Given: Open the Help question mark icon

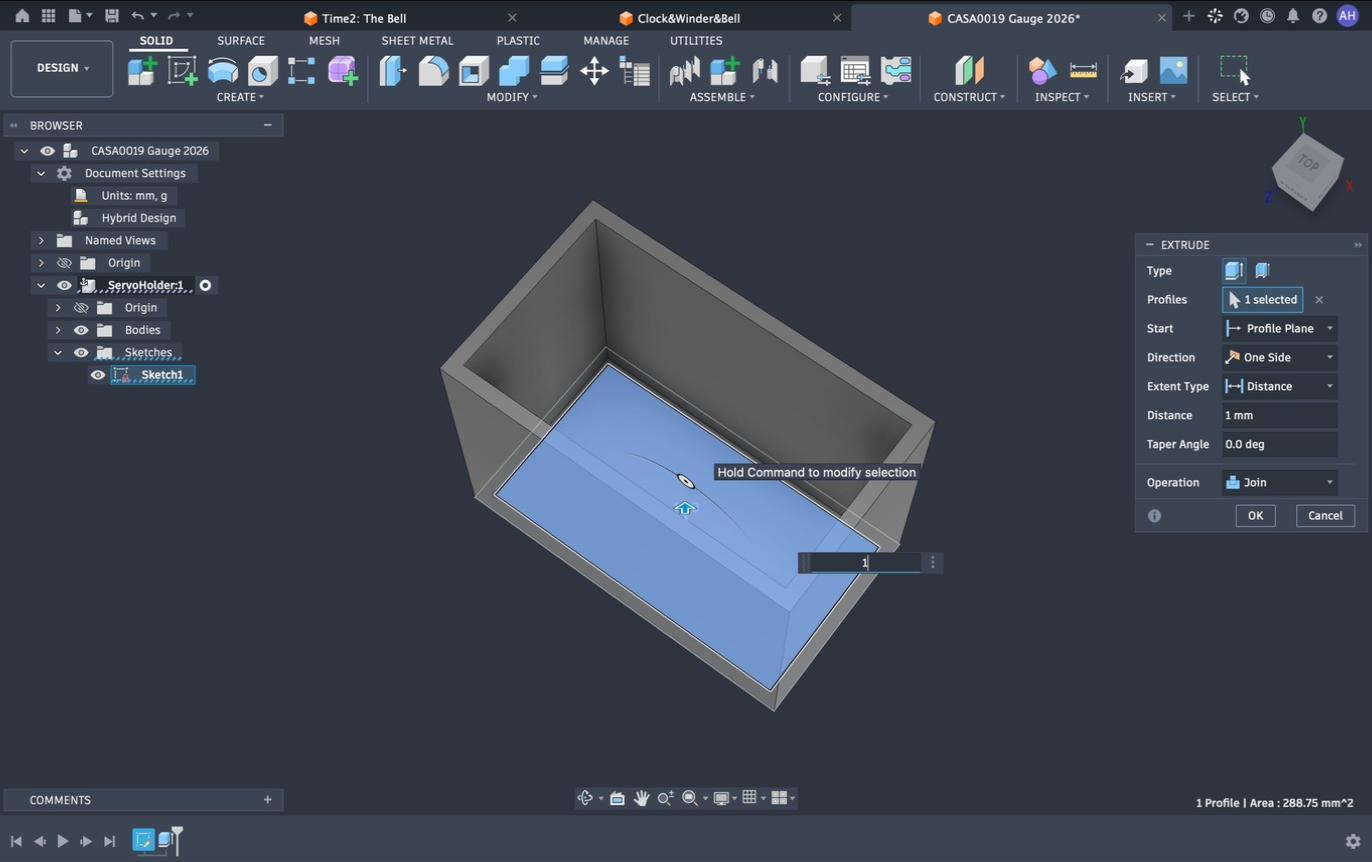Looking at the screenshot, I should pyautogui.click(x=1319, y=16).
